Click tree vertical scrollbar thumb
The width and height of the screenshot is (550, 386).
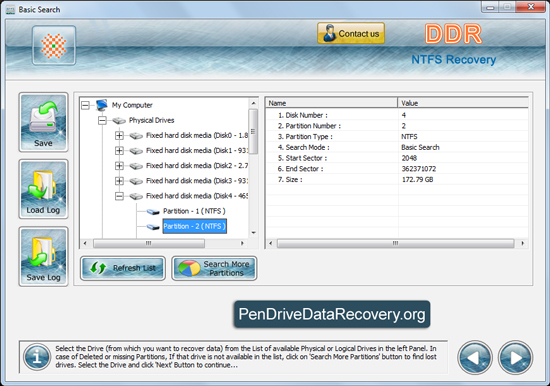pyautogui.click(x=253, y=131)
